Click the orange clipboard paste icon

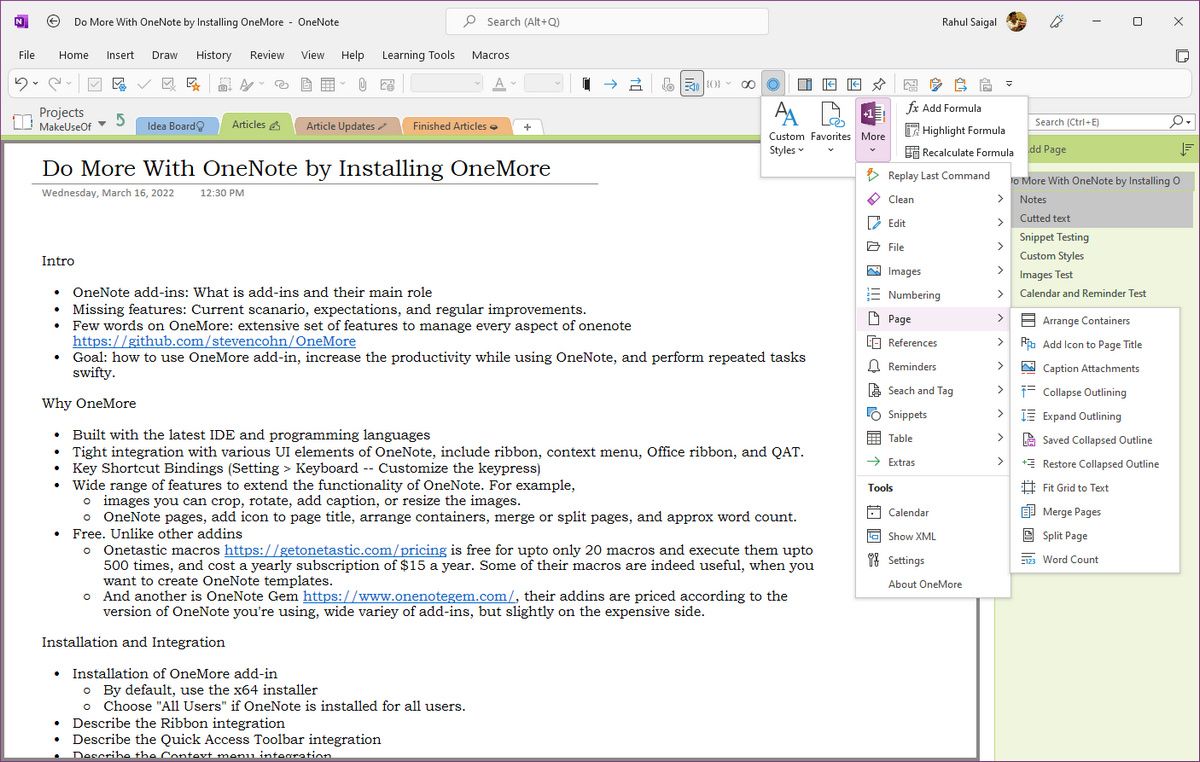pyautogui.click(x=960, y=85)
